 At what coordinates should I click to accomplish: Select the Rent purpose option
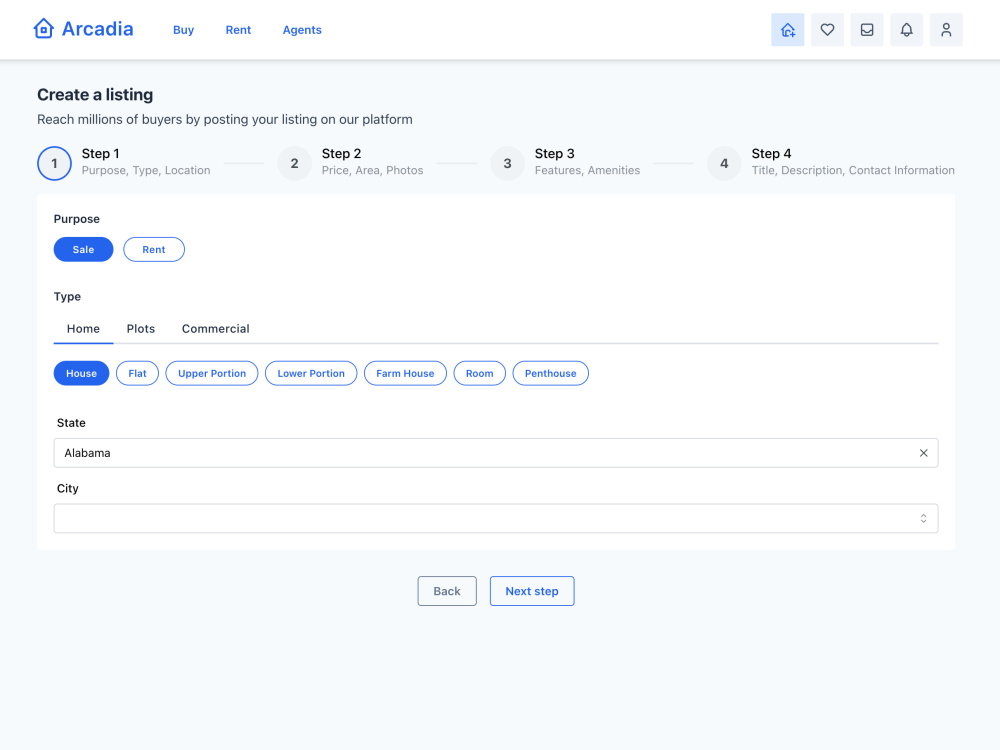(x=154, y=249)
